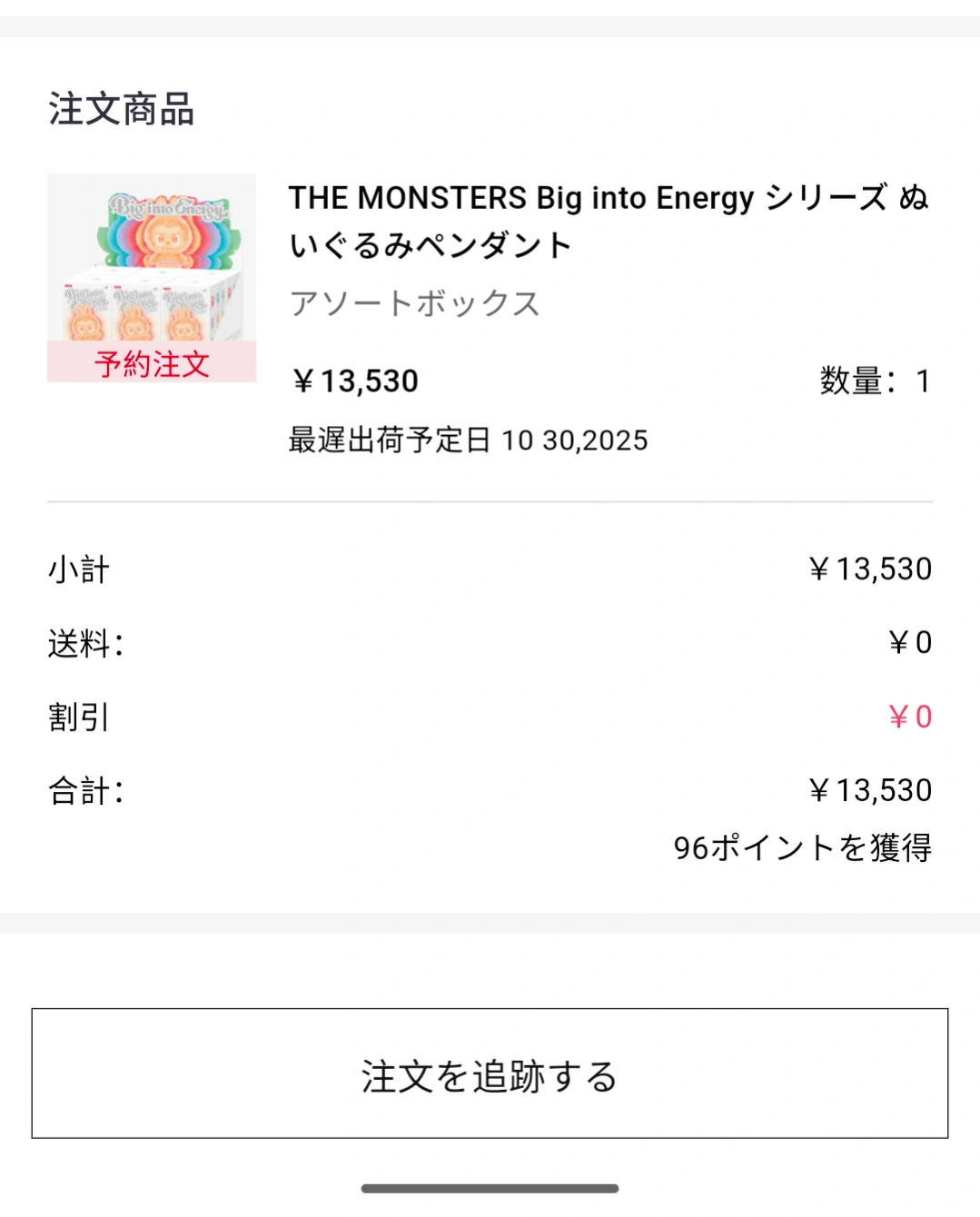The width and height of the screenshot is (980, 1217).
Task: Click the 小計 amount ¥13,530
Action: 870,569
